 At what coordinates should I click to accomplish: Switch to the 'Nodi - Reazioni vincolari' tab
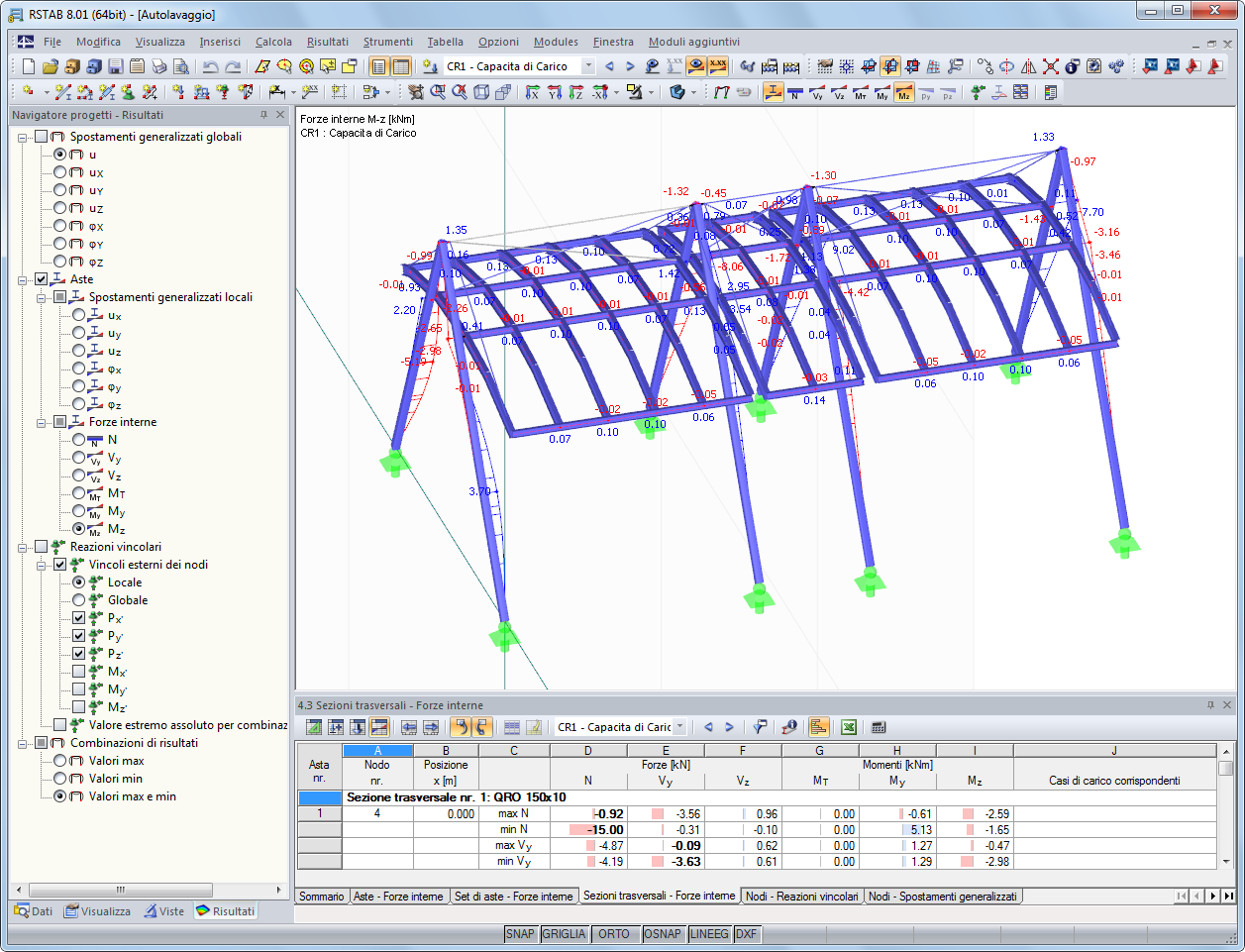pyautogui.click(x=801, y=896)
